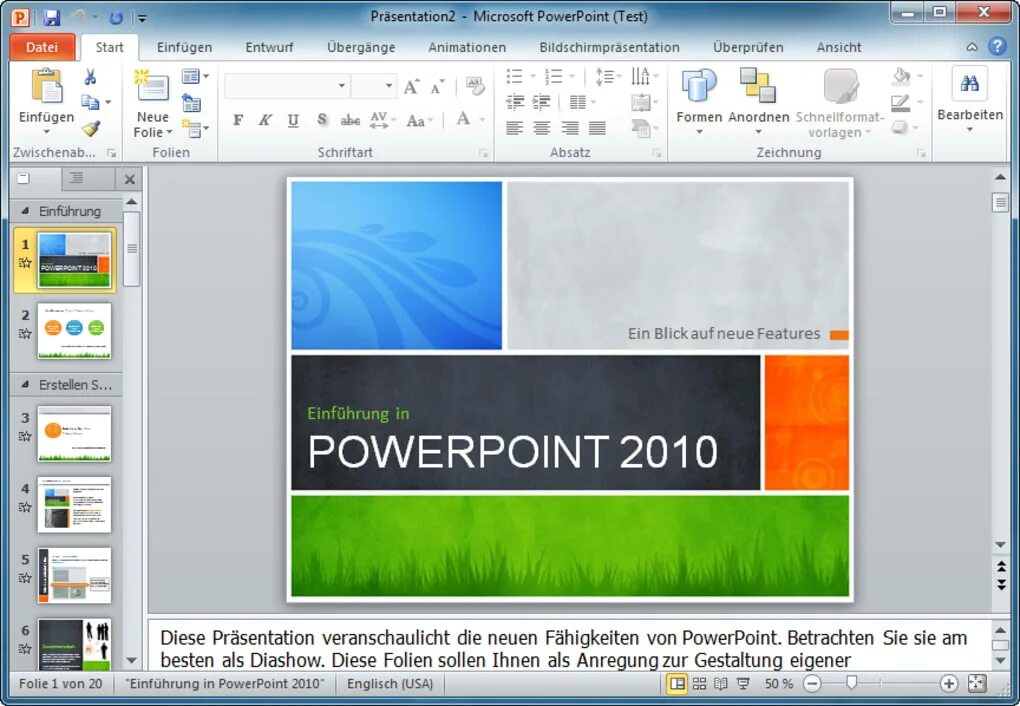This screenshot has height=706, width=1020.
Task: Click the 50 % zoom level button
Action: click(x=779, y=683)
